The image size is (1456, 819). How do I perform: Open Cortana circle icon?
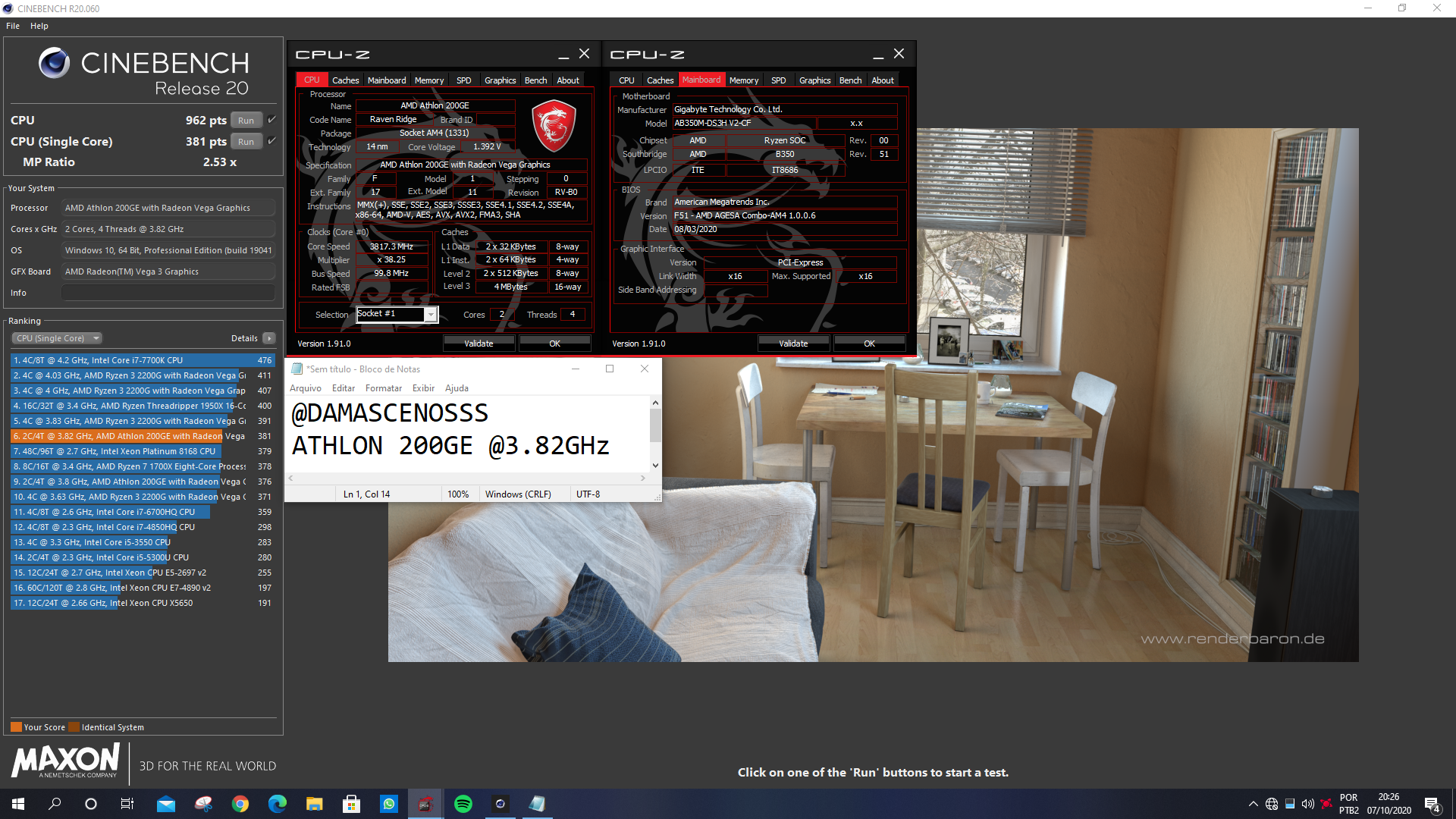(x=91, y=804)
